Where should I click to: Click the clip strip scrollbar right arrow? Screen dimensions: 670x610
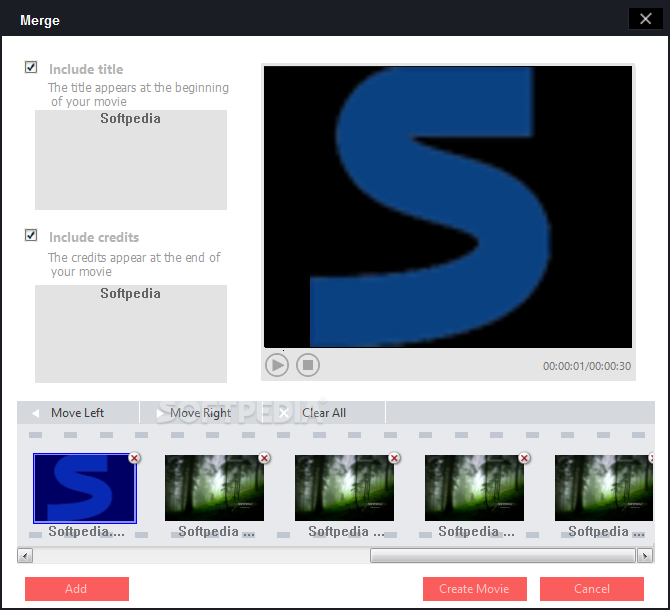point(645,556)
